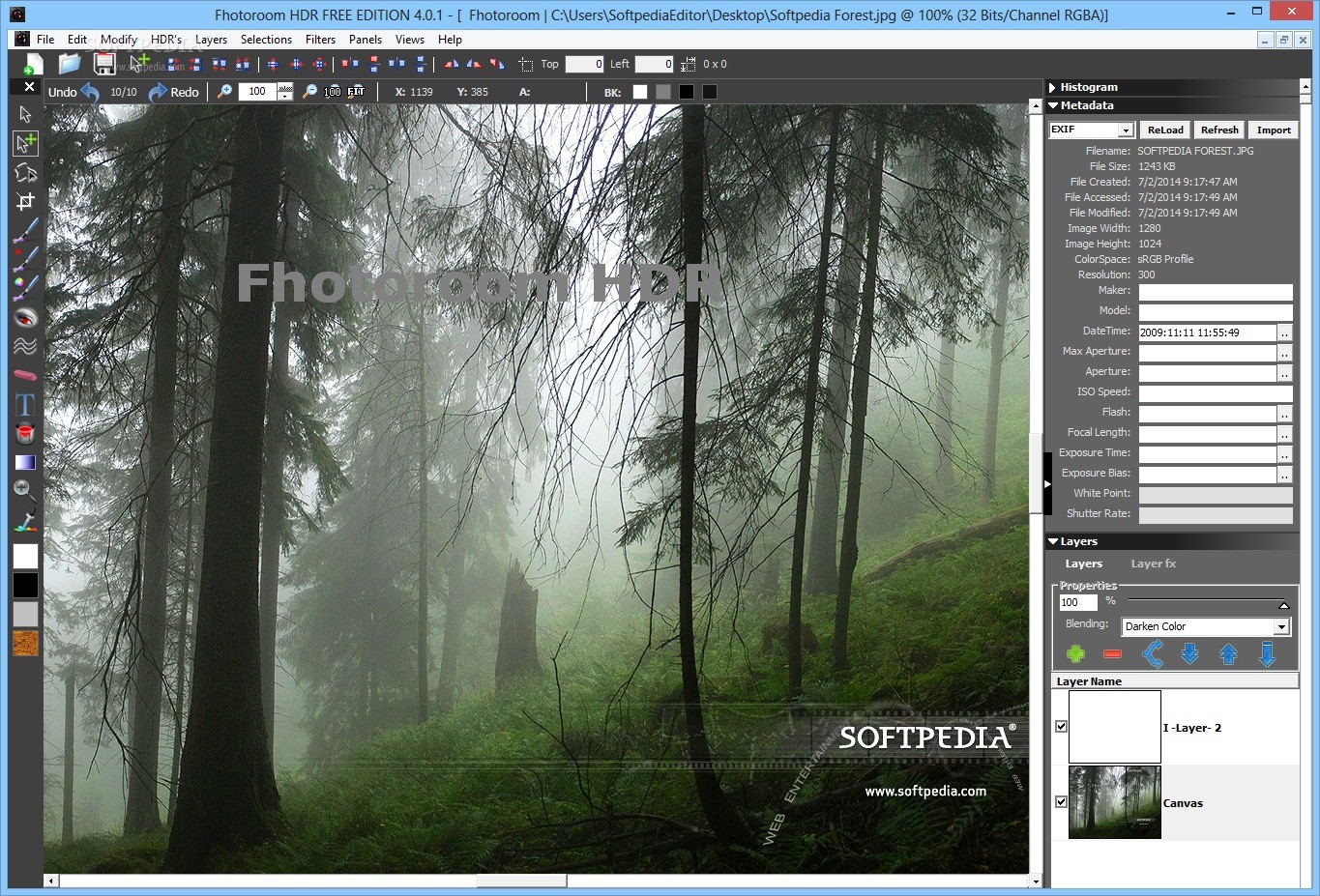Create a new document with the New icon
Screen dimensions: 1320x896
pyautogui.click(x=33, y=65)
